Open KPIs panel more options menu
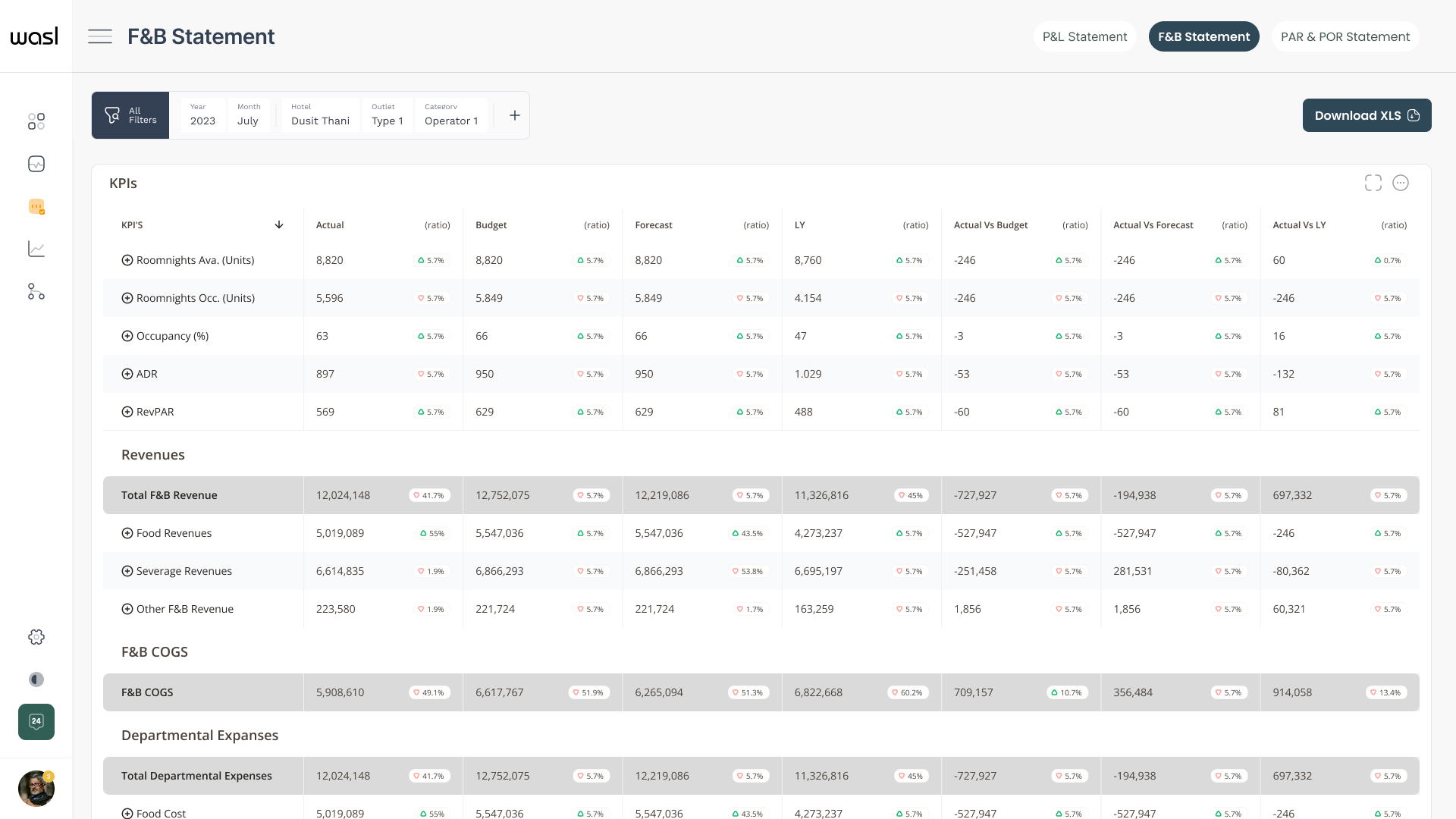The image size is (1456, 819). pyautogui.click(x=1401, y=183)
